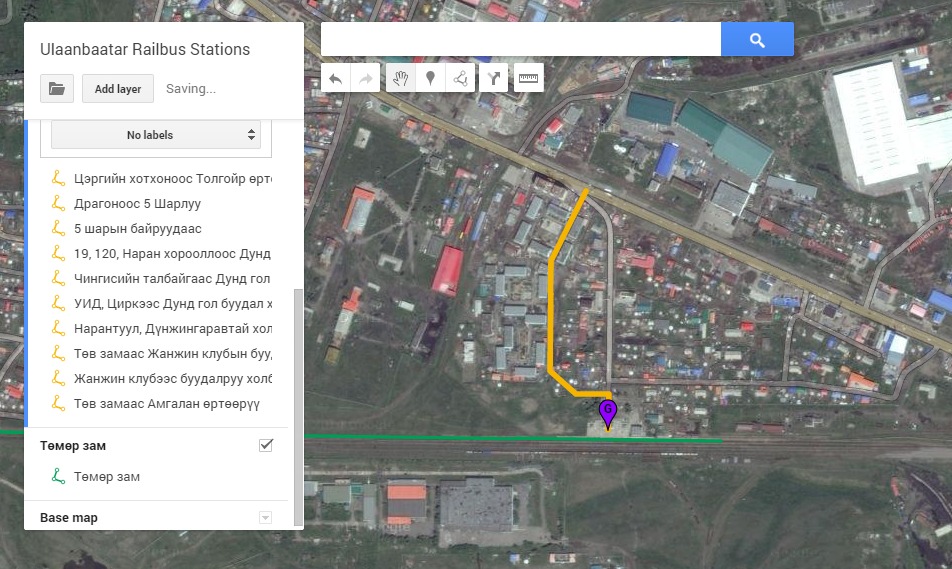Click the redo arrow in the map toolbar
Viewport: 952px width, 569px height.
pyautogui.click(x=366, y=78)
